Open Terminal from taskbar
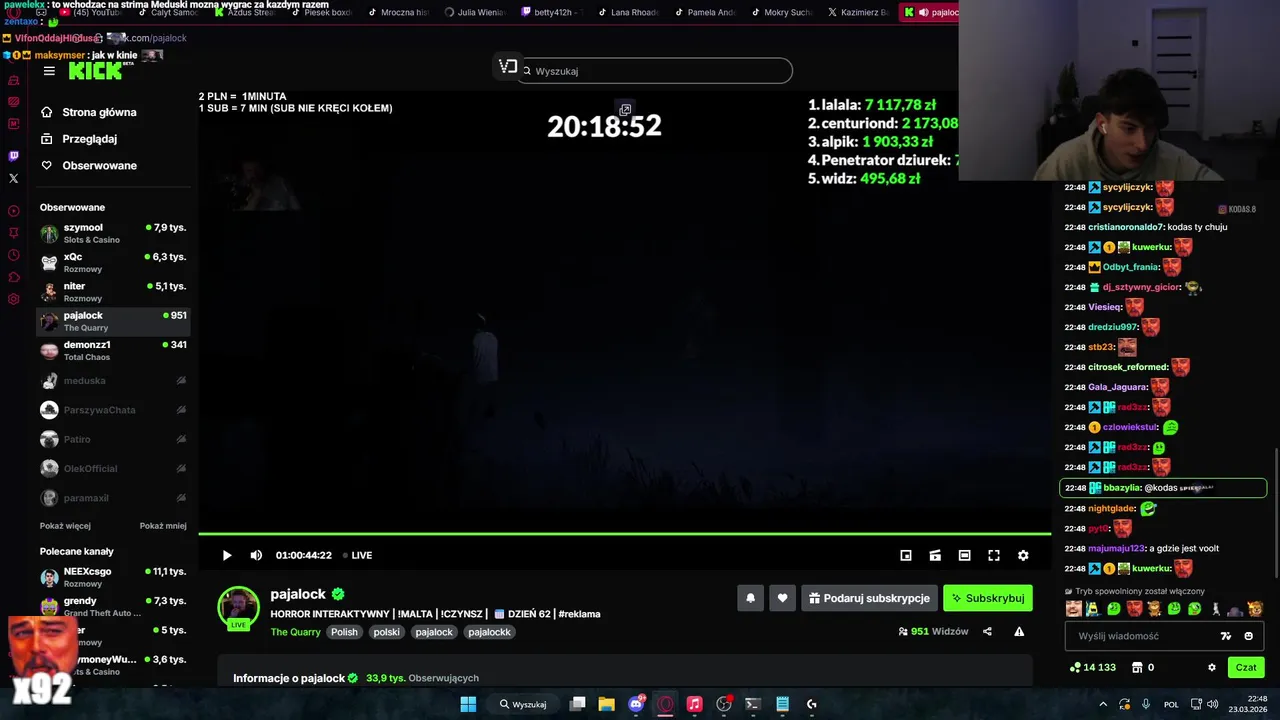This screenshot has height=720, width=1280. point(753,704)
